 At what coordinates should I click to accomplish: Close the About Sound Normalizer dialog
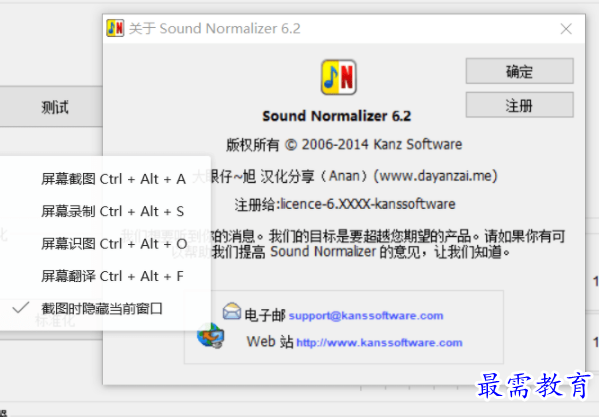pyautogui.click(x=566, y=29)
